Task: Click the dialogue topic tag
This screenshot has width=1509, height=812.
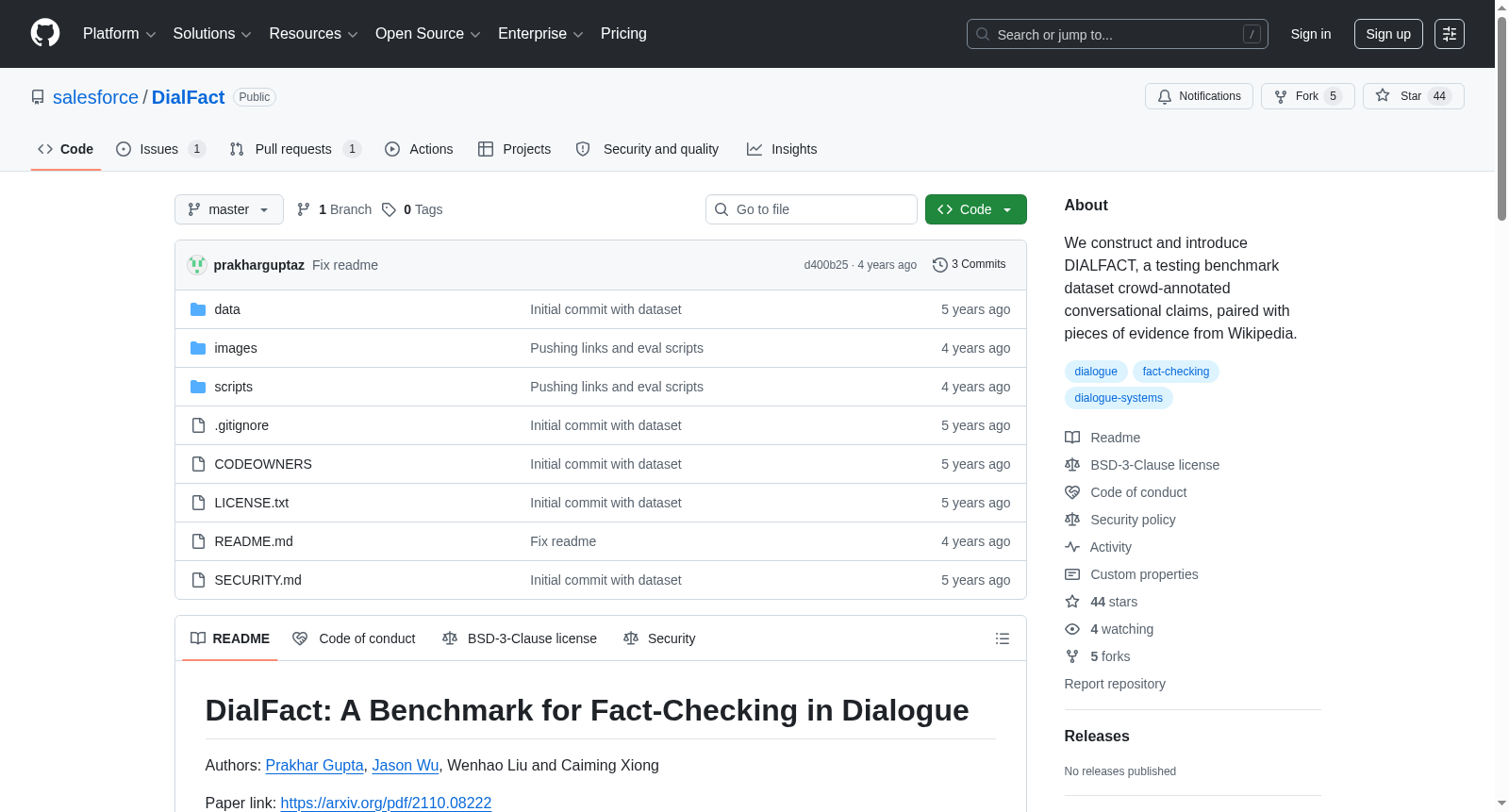Action: tap(1096, 372)
